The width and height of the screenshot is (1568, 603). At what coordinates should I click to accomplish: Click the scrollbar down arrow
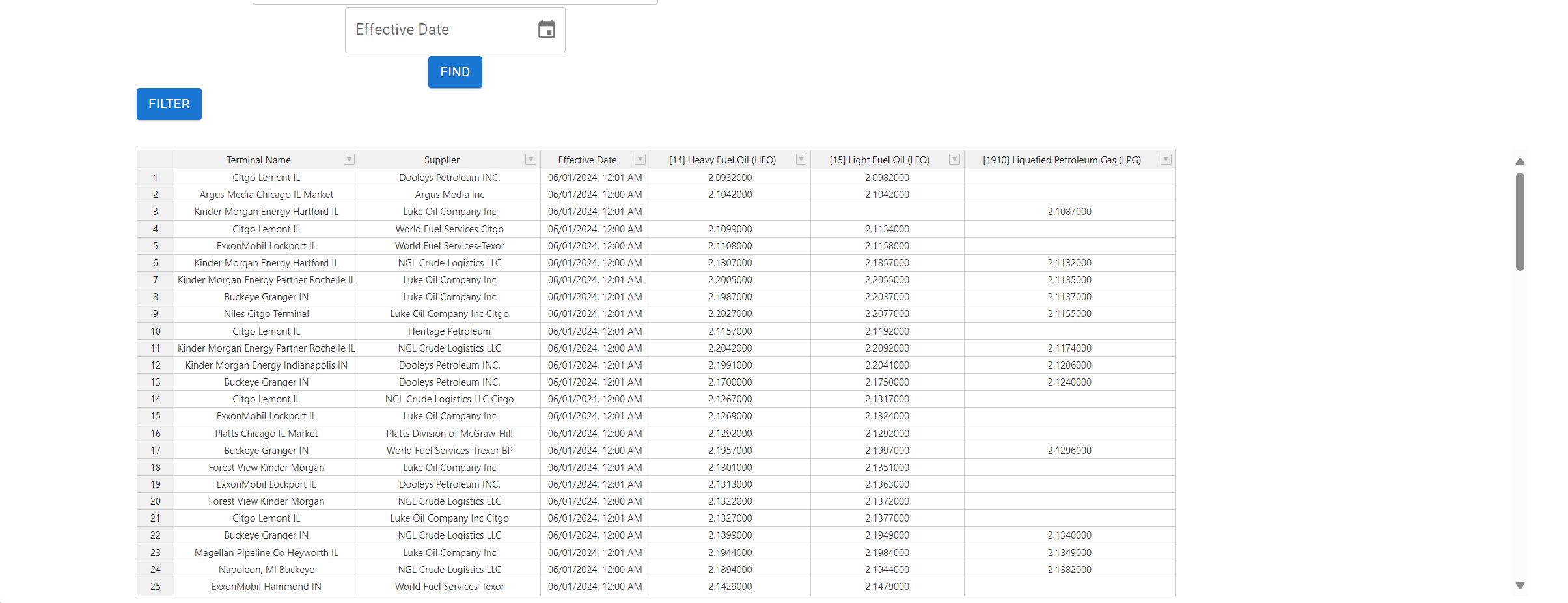1520,585
